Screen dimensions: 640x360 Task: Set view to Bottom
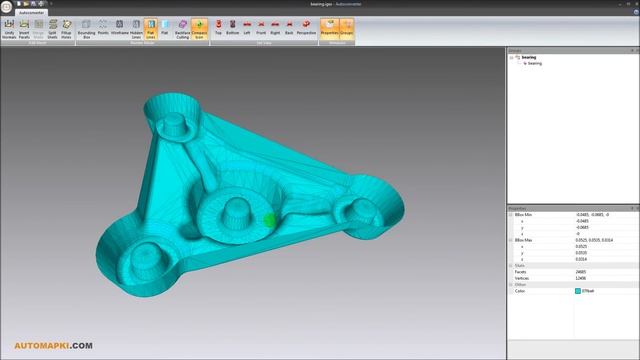click(232, 27)
